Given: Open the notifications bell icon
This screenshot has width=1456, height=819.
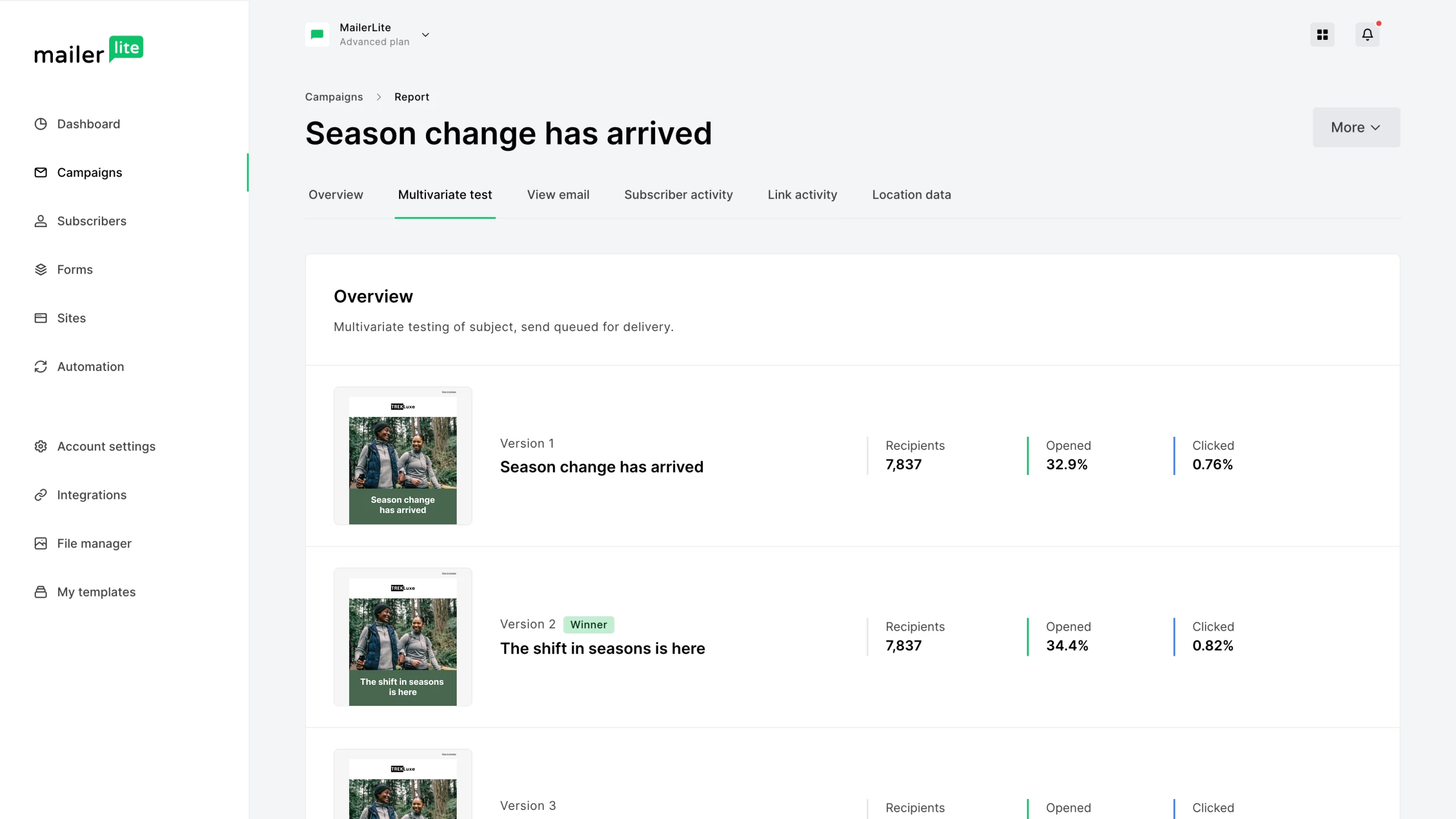Looking at the screenshot, I should click(1367, 35).
